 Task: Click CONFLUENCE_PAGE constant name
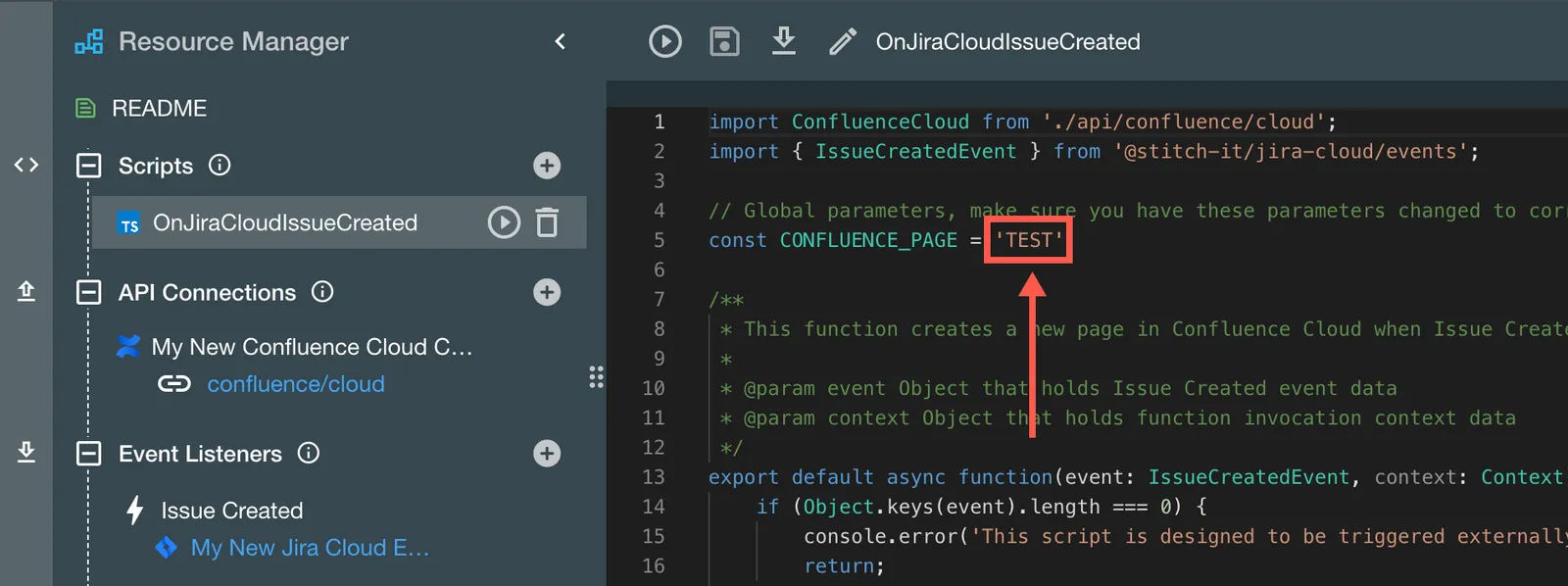click(868, 240)
